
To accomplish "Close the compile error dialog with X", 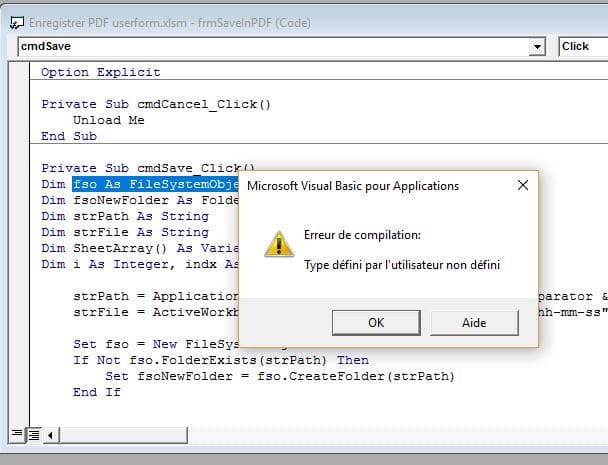I will (522, 185).
